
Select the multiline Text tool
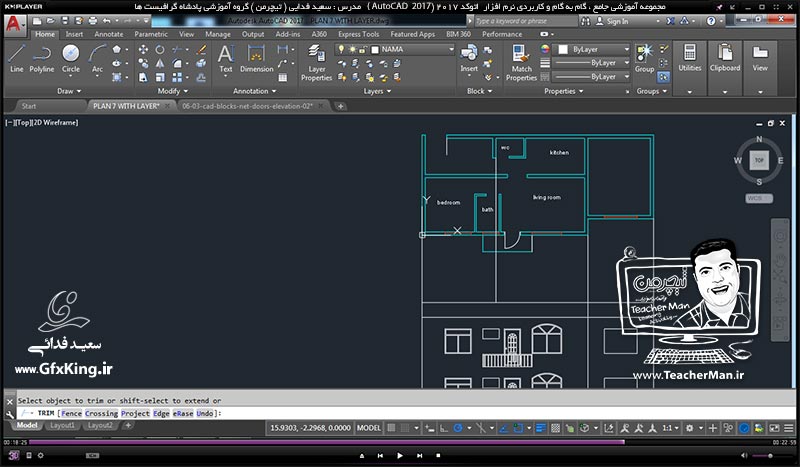[x=226, y=59]
